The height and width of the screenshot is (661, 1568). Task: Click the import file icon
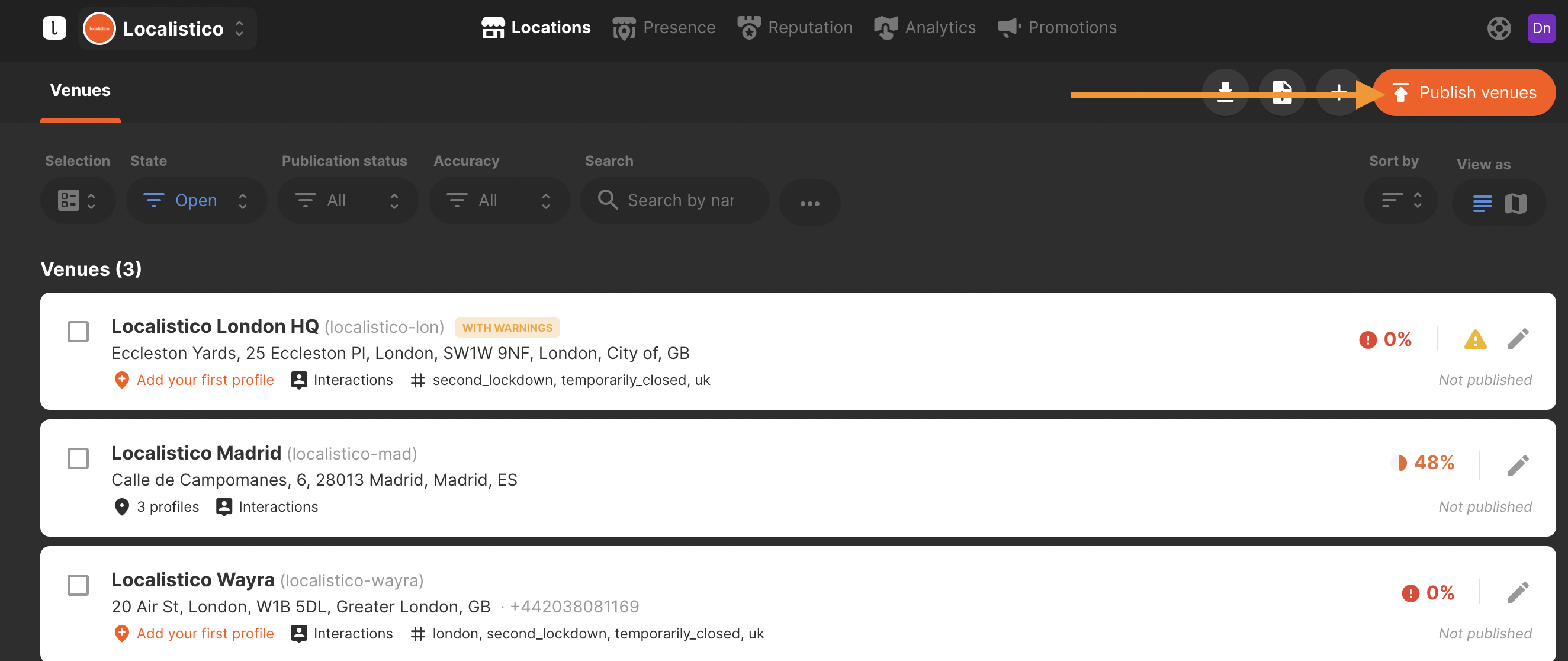coord(1282,92)
